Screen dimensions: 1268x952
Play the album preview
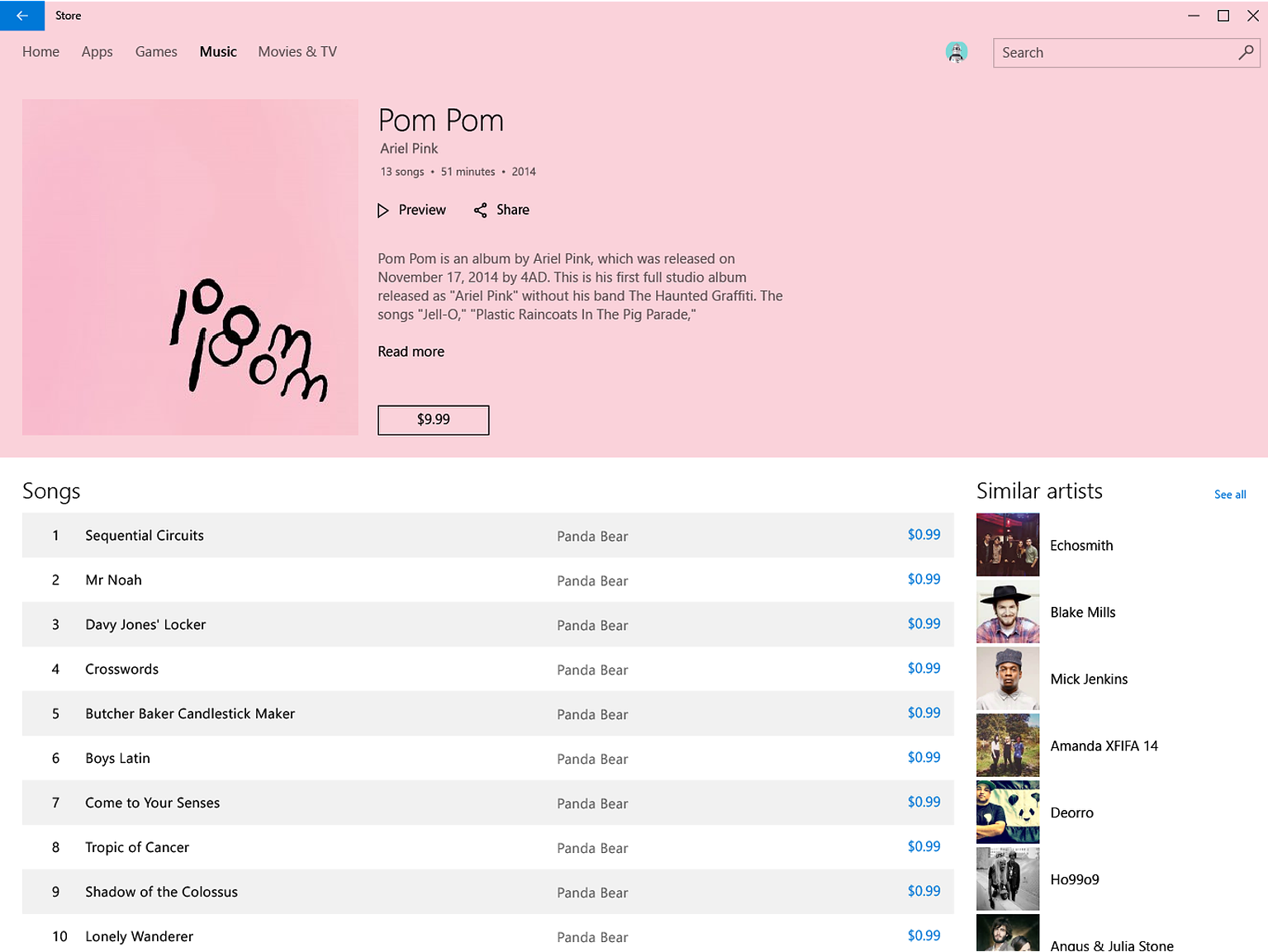click(411, 210)
